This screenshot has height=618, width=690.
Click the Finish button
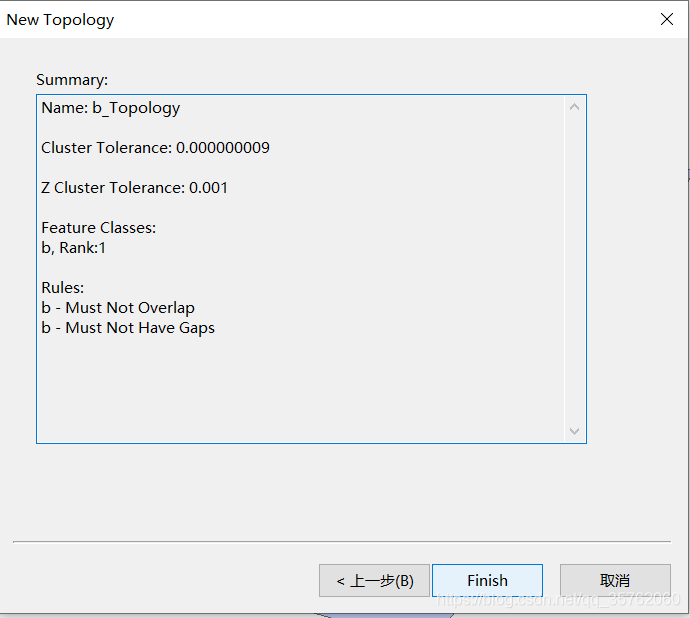pyautogui.click(x=487, y=580)
